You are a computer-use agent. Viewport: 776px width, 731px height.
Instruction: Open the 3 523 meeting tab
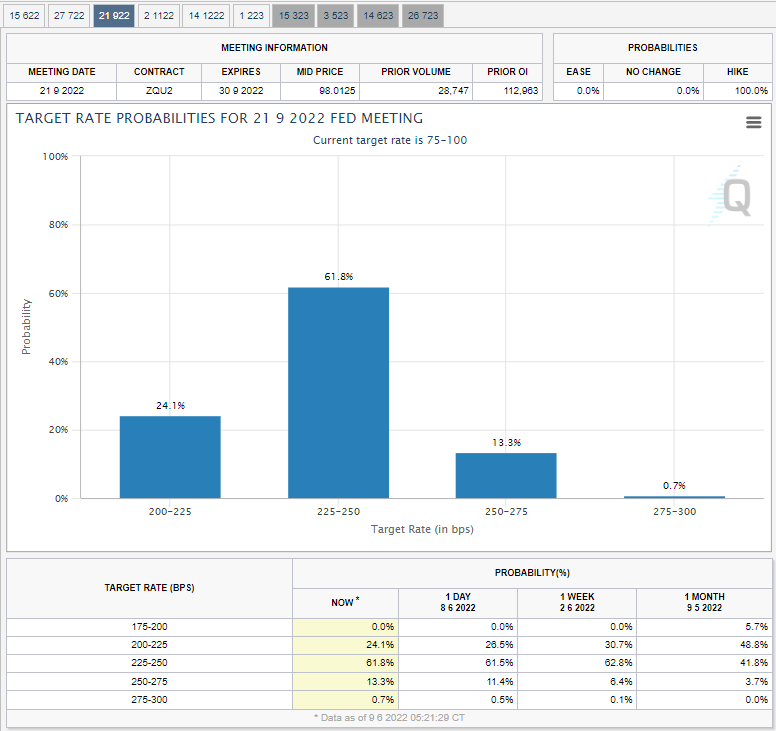point(336,15)
